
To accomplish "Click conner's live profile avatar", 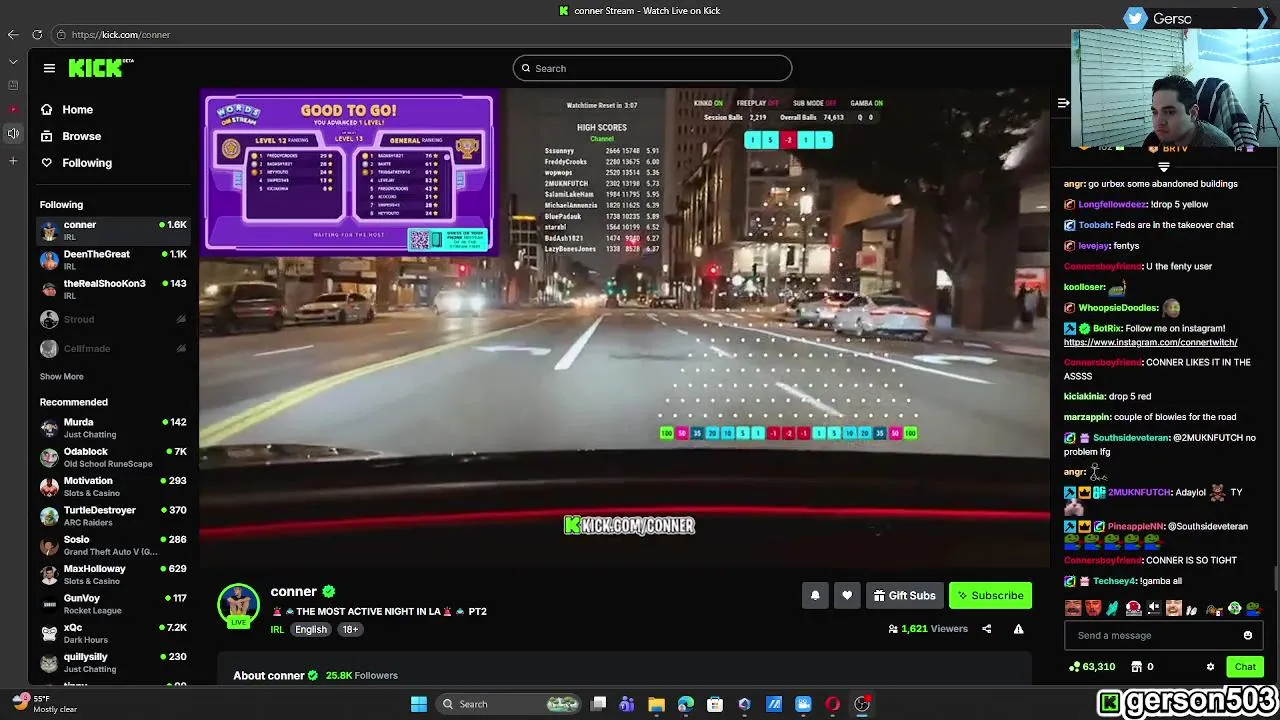I will (238, 605).
